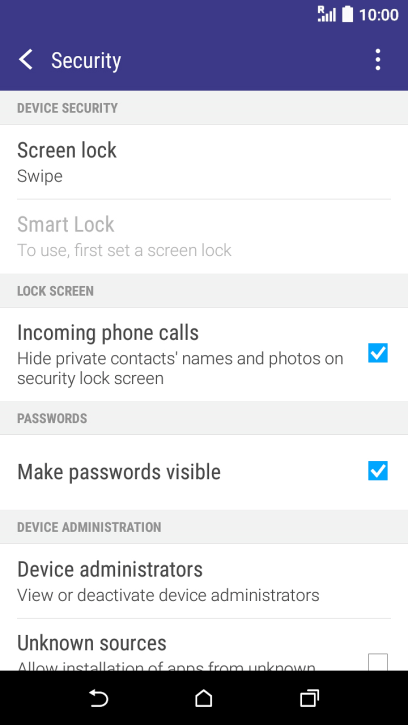Open the three-dot overflow menu
The image size is (408, 725).
[378, 60]
